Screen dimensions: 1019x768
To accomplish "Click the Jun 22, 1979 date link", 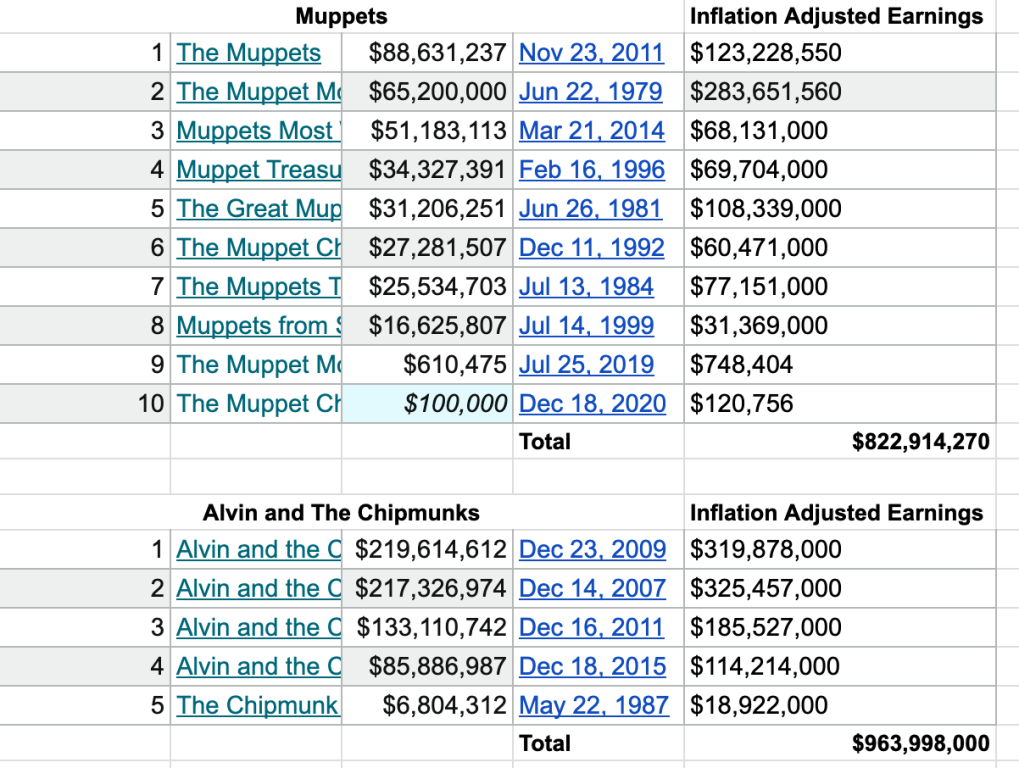I will tap(590, 92).
